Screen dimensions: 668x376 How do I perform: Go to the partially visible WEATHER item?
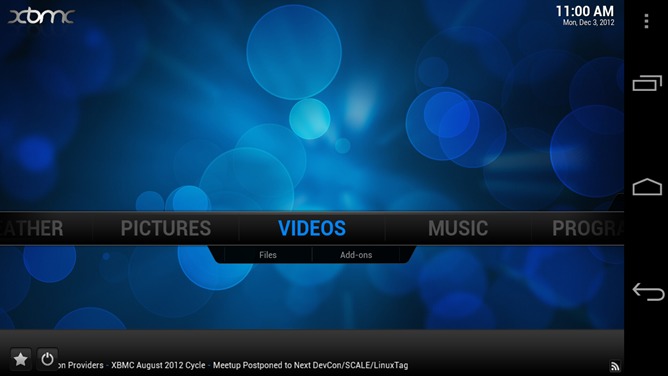[32, 228]
